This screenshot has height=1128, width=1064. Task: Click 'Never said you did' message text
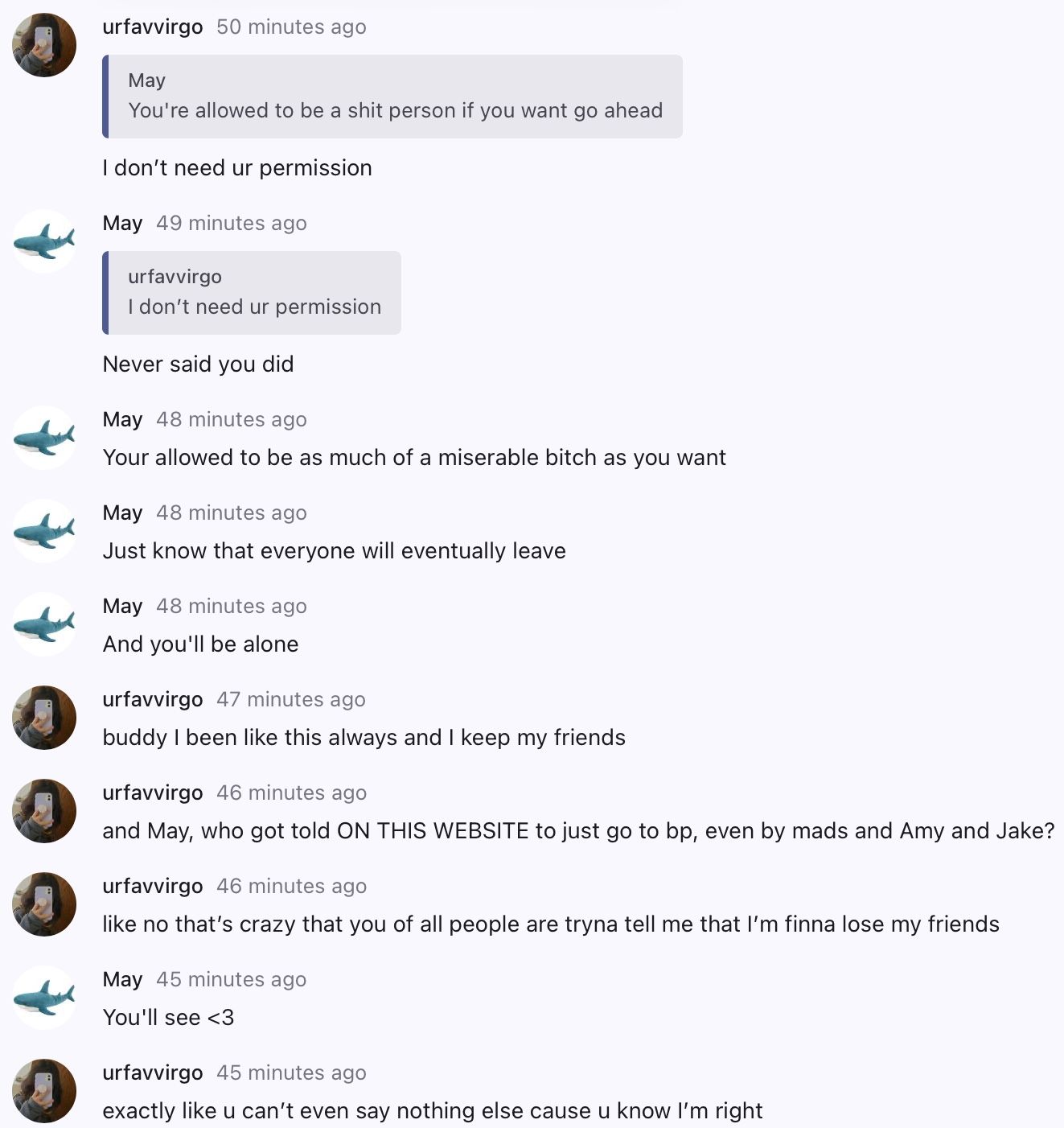tap(198, 364)
